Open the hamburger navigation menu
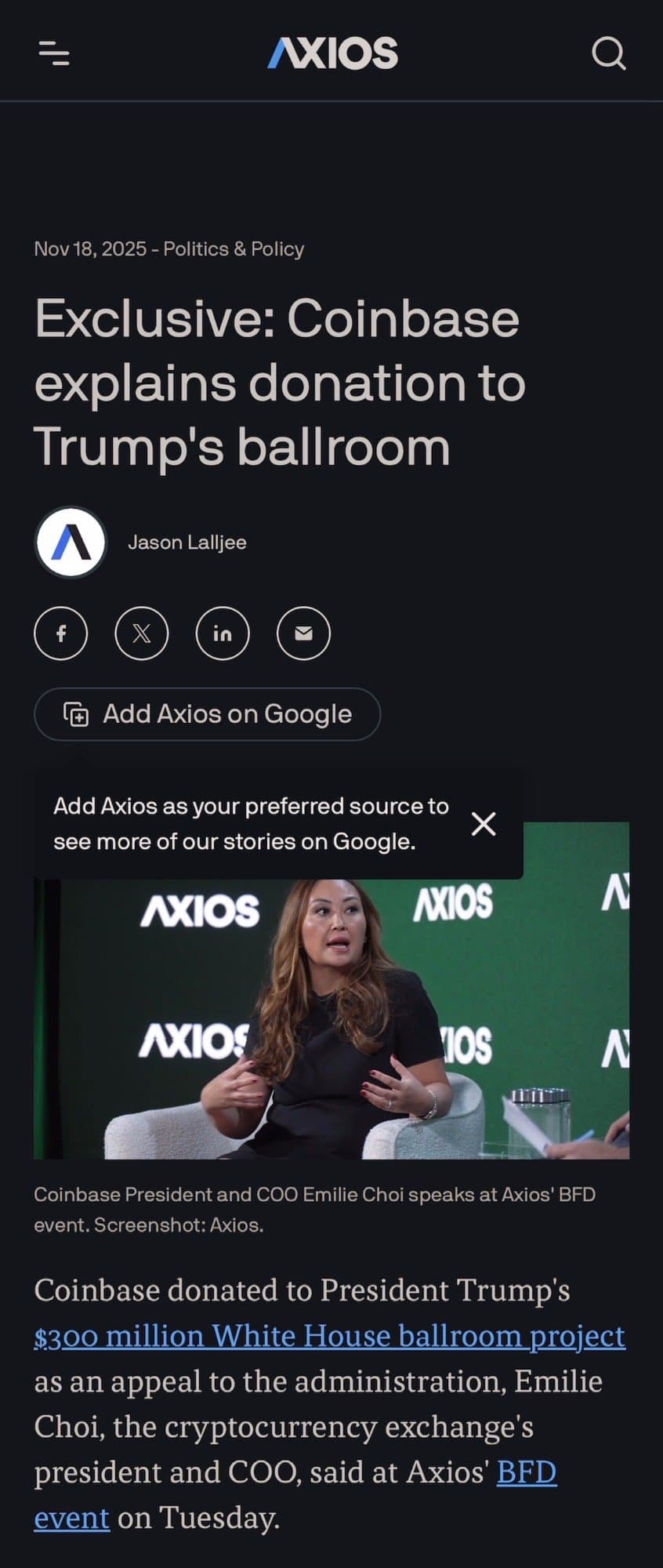The width and height of the screenshot is (663, 1568). pos(54,53)
